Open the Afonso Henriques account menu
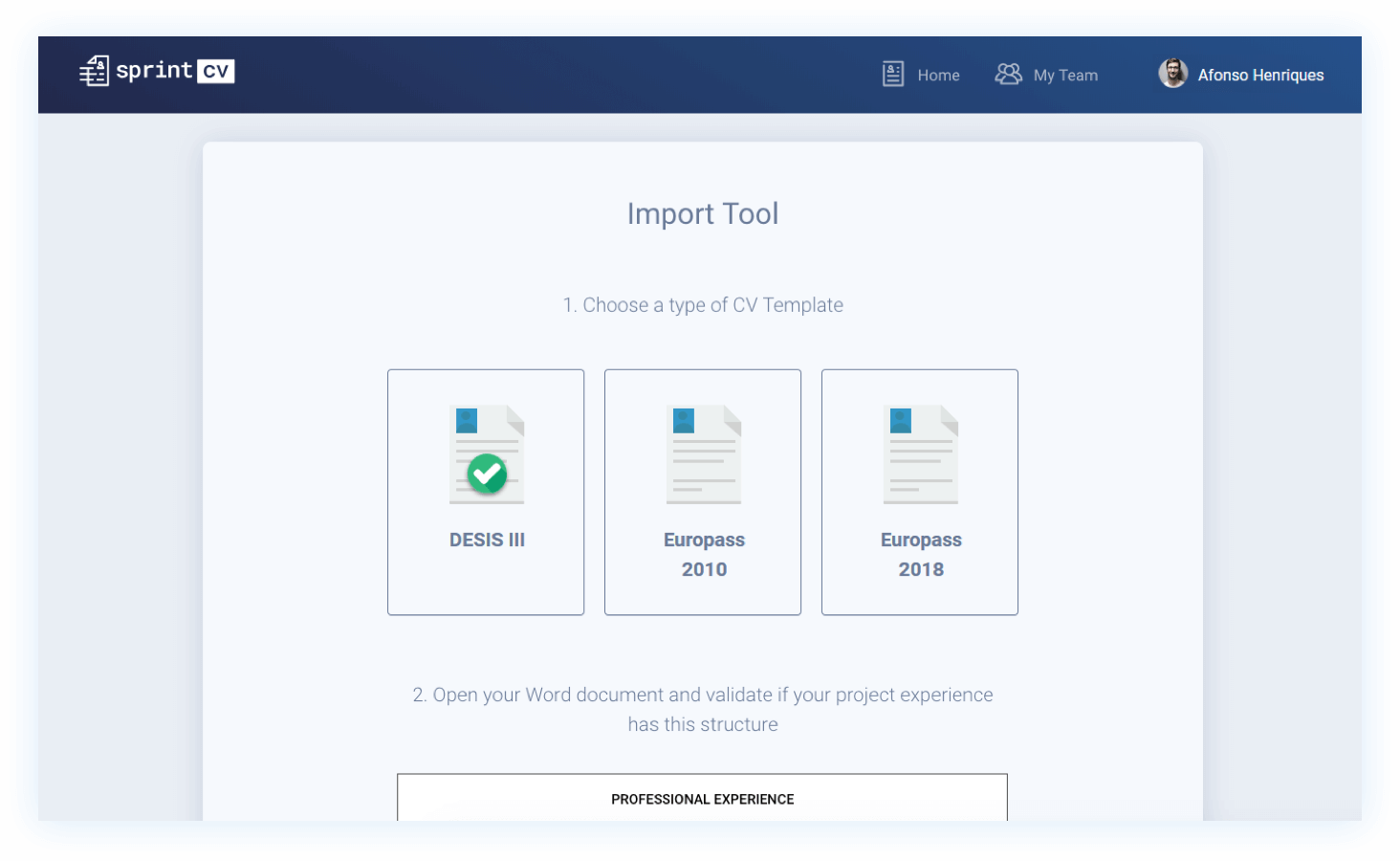Image resolution: width=1400 pixels, height=861 pixels. (1260, 75)
